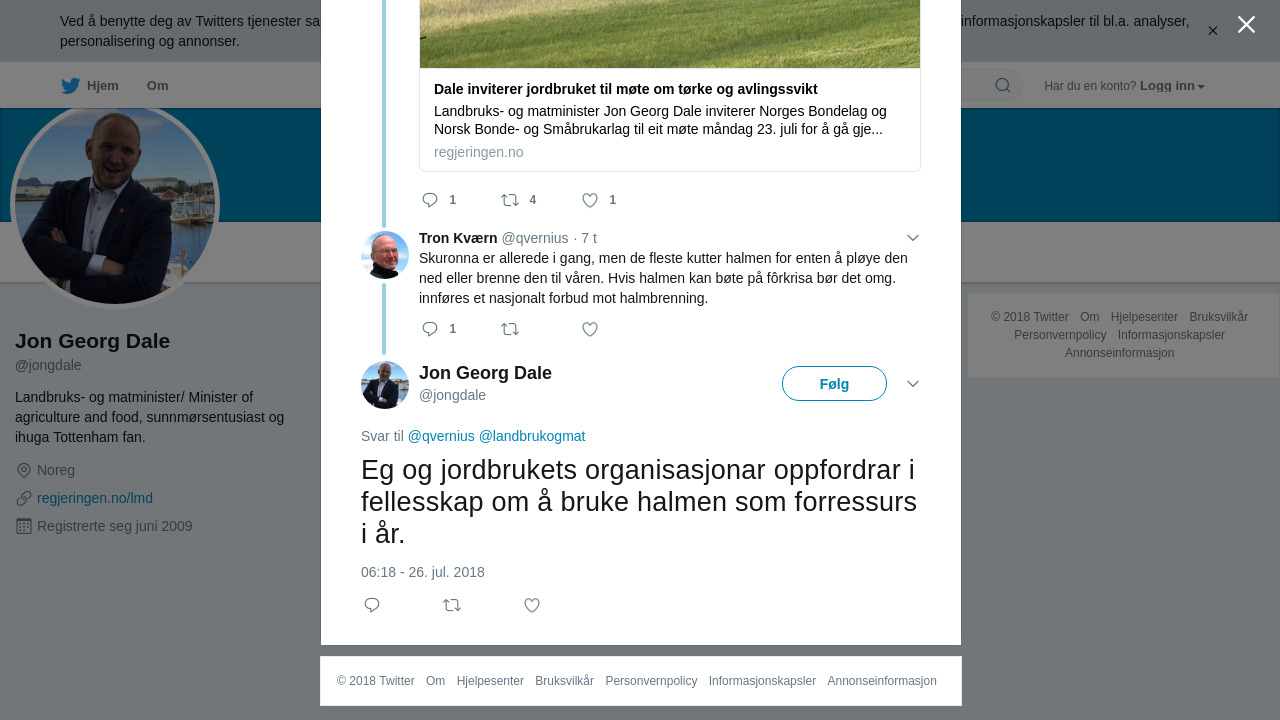Open the Om navigation item
The image size is (1280, 720).
tap(157, 86)
